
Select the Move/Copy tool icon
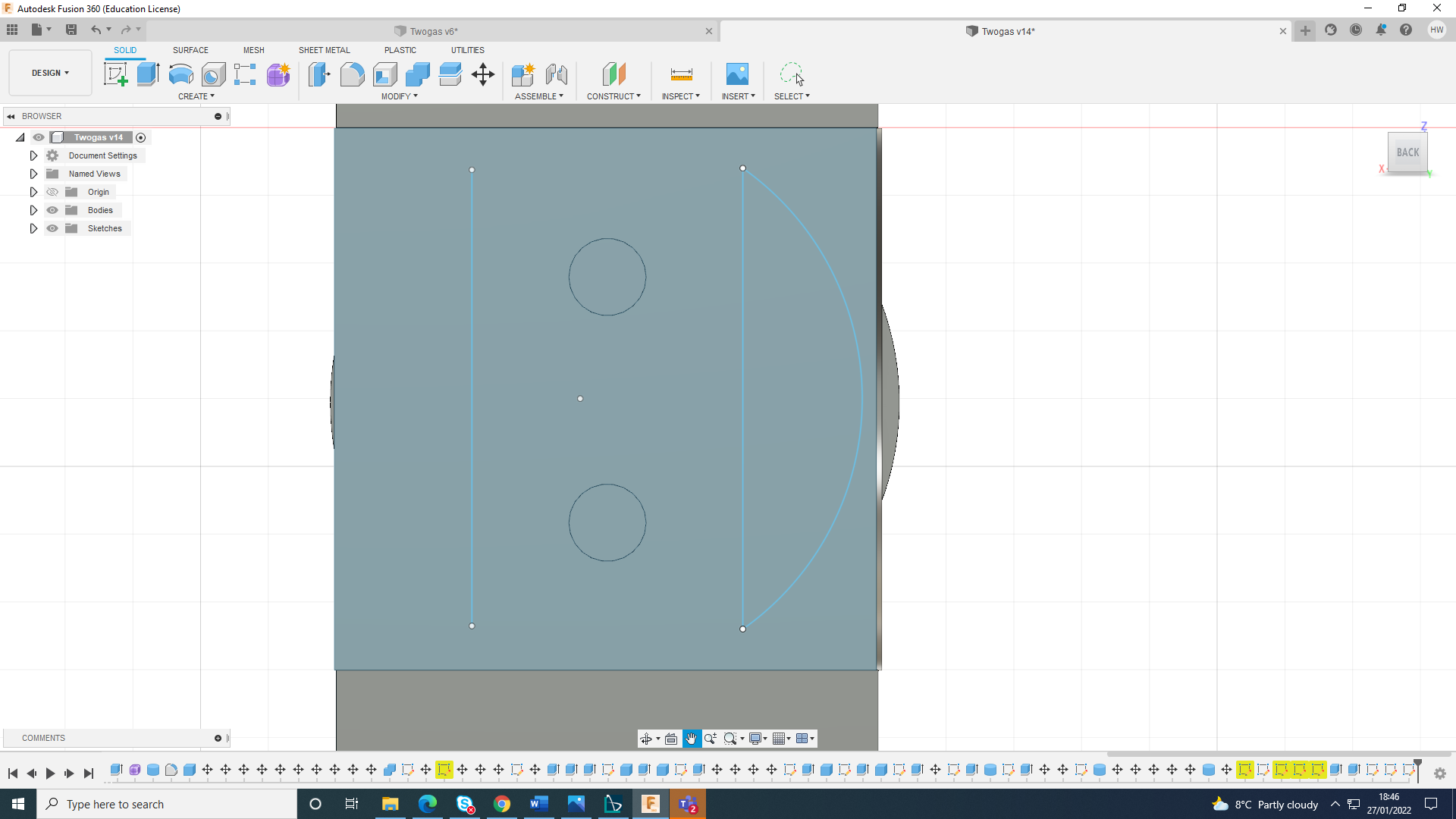click(x=483, y=74)
